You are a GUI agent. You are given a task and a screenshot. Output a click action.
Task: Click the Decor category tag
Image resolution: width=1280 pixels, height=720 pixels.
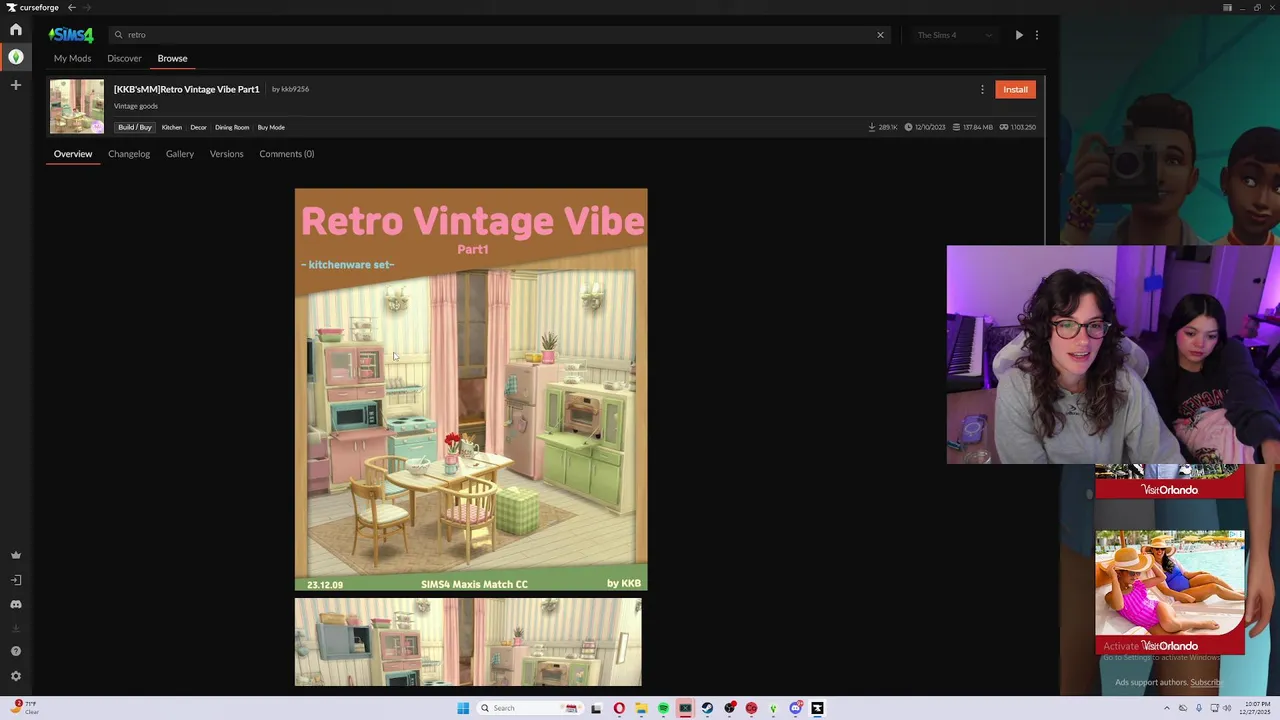click(x=198, y=127)
